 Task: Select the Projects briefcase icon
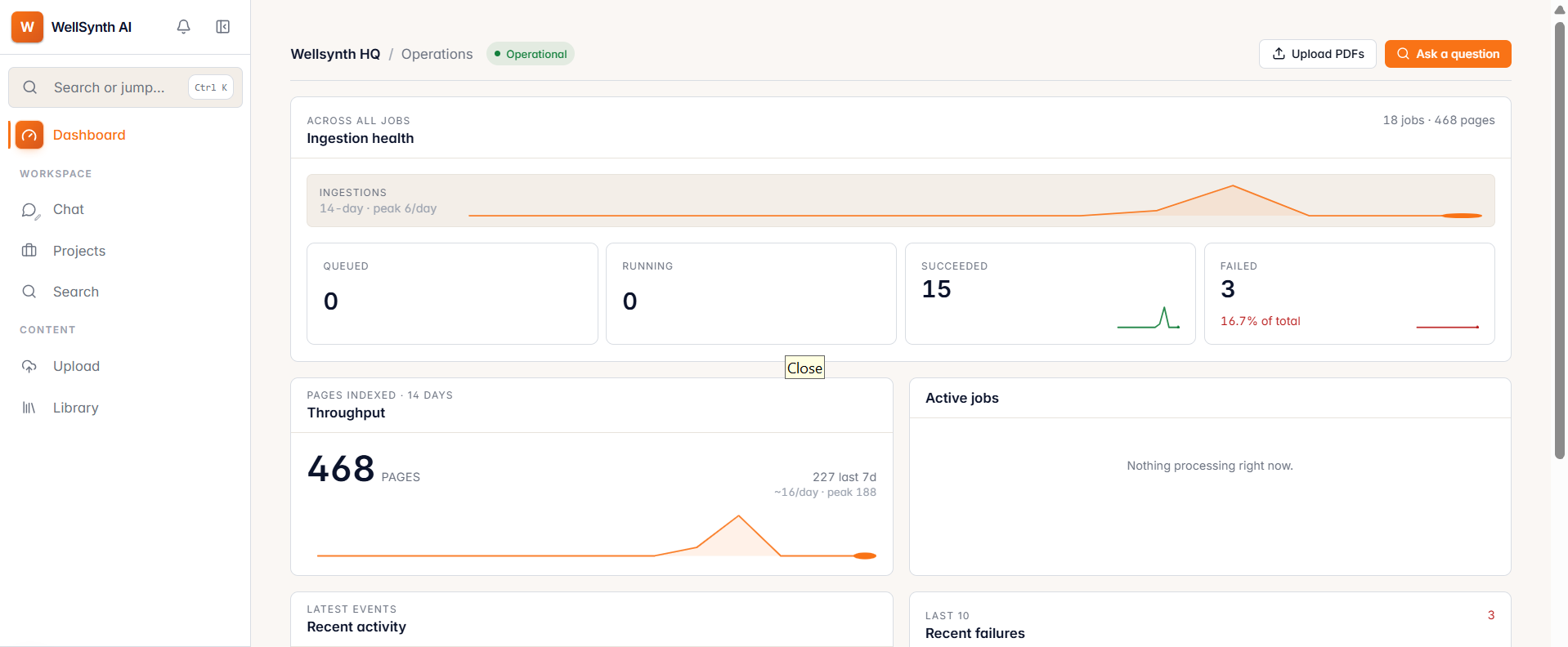tap(29, 251)
